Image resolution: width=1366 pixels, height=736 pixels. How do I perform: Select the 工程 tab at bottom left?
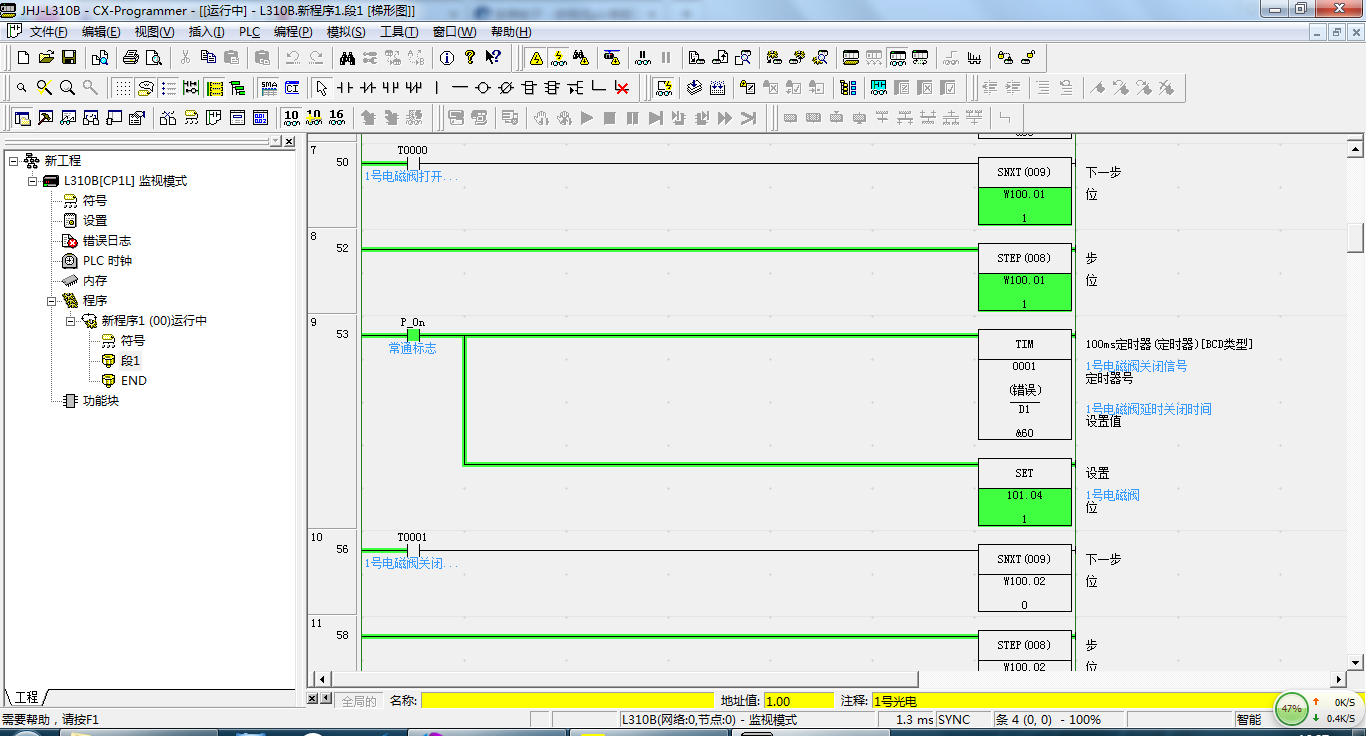[x=26, y=697]
